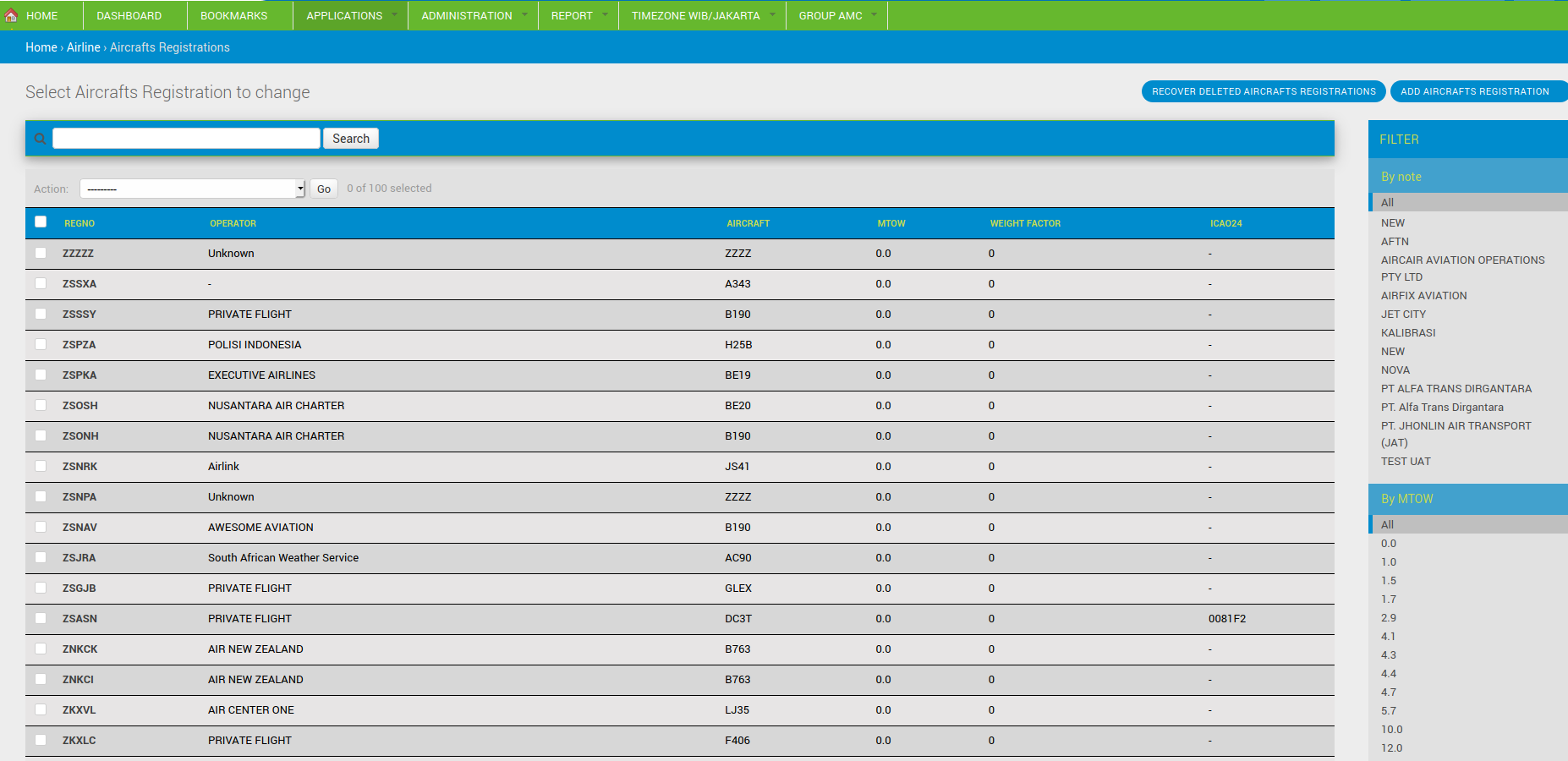Filter by MTOW value 5.7
This screenshot has height=761, width=1568.
click(x=1389, y=710)
